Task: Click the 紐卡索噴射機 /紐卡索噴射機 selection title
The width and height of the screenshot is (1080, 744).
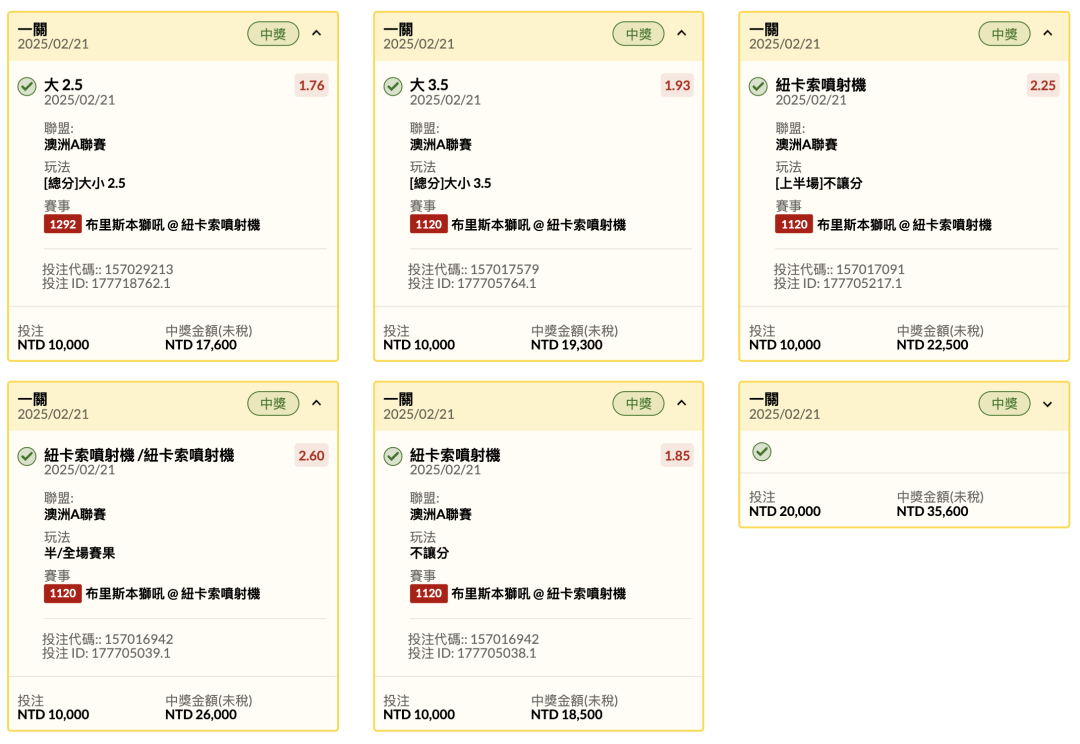Action: 139,455
